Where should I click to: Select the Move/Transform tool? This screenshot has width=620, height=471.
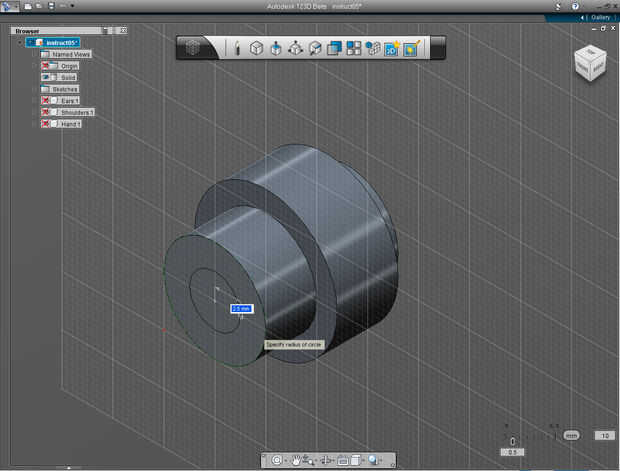295,48
